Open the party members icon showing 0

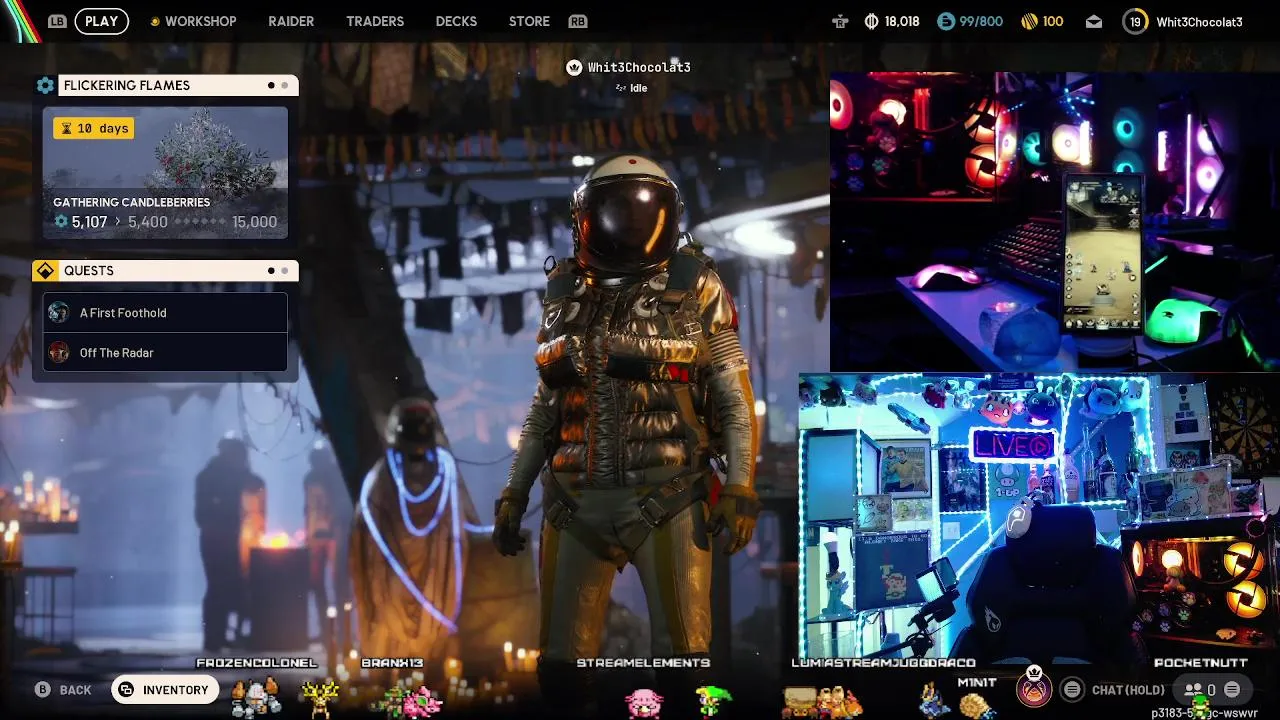[x=1199, y=689]
